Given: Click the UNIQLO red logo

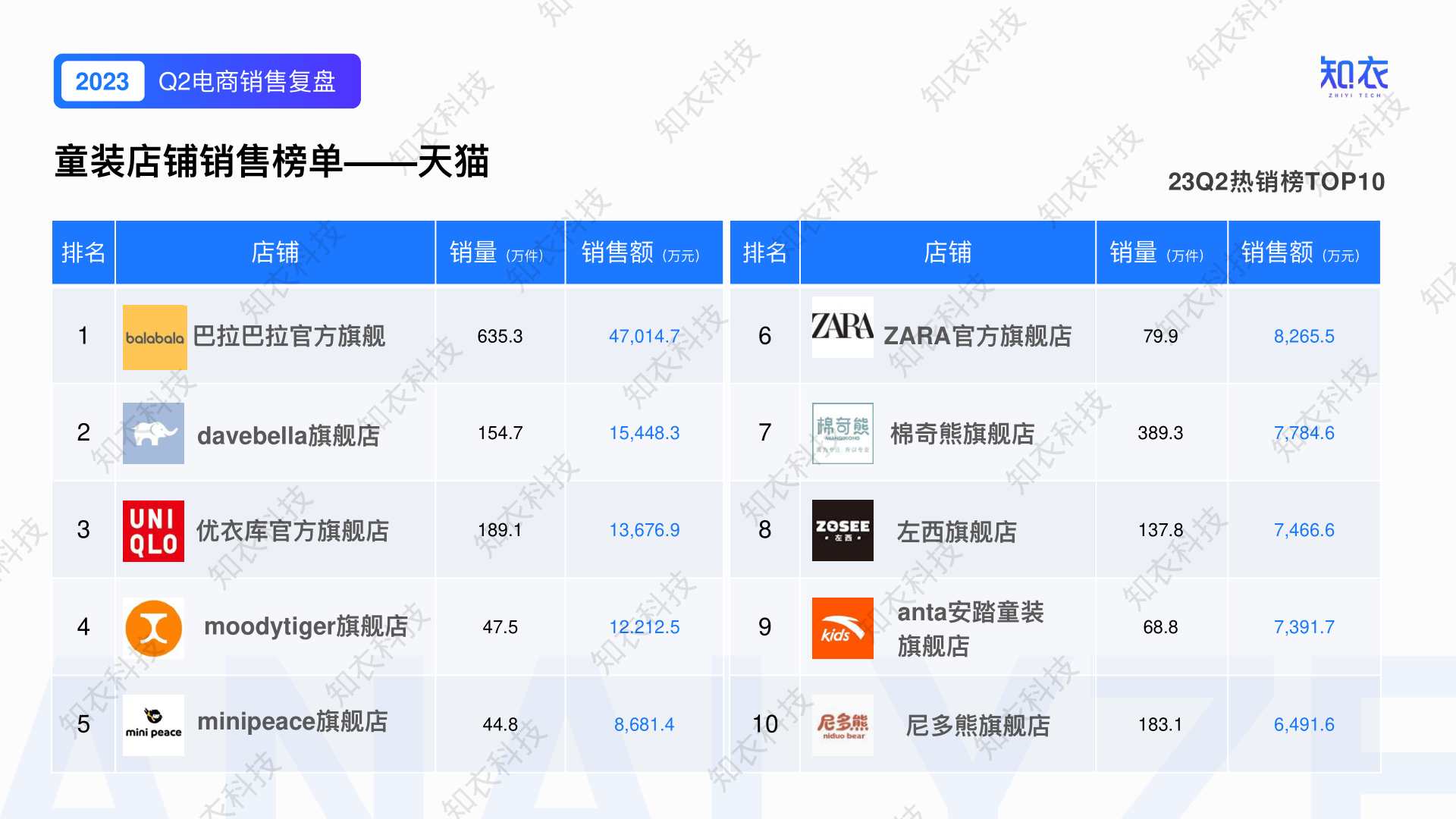Looking at the screenshot, I should pyautogui.click(x=153, y=531).
